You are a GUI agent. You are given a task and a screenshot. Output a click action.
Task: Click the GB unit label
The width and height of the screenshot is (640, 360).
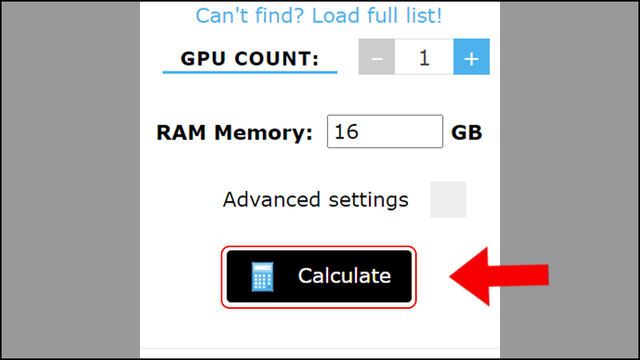click(467, 133)
